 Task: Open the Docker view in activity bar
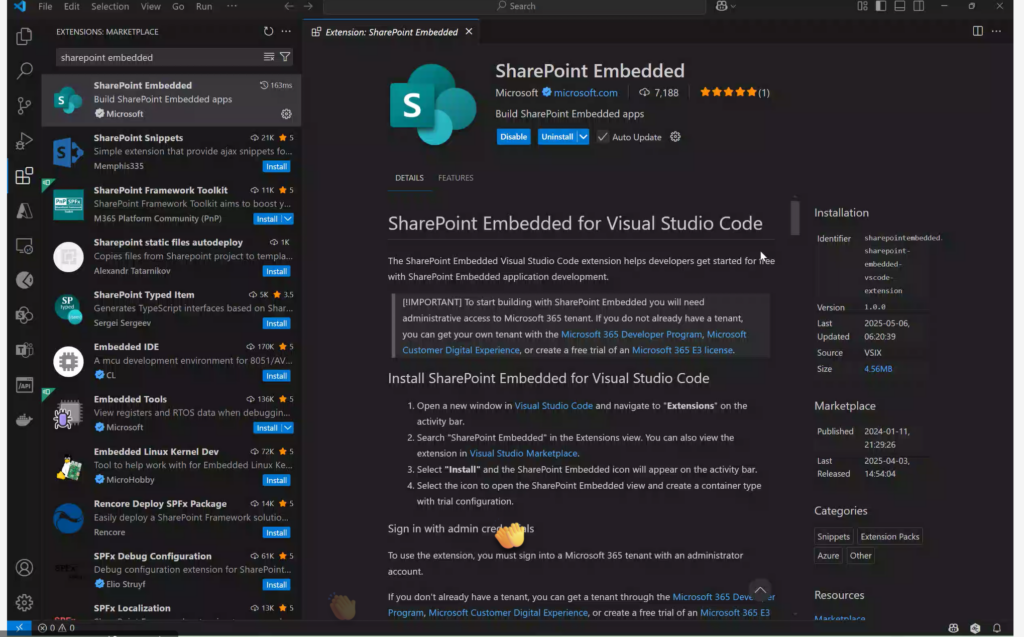tap(24, 420)
